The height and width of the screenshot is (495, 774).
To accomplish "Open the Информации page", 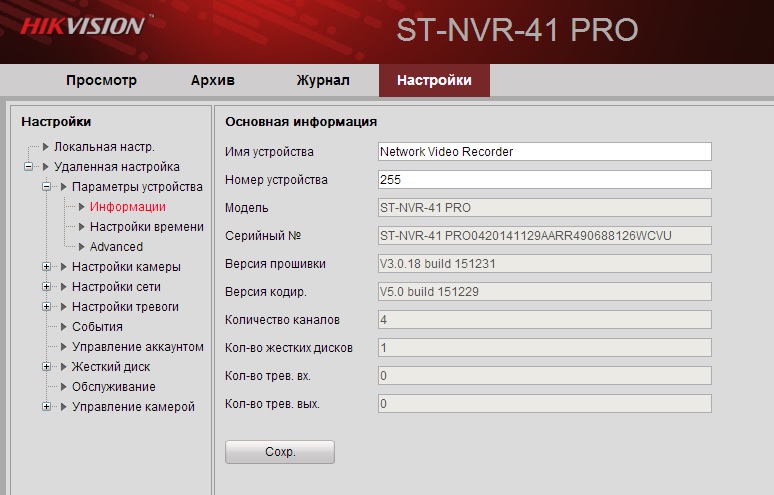I will tap(128, 207).
